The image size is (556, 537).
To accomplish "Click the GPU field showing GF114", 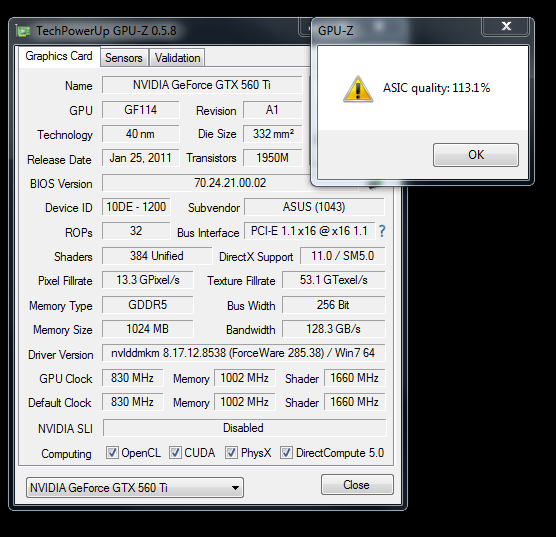I will 140,110.
